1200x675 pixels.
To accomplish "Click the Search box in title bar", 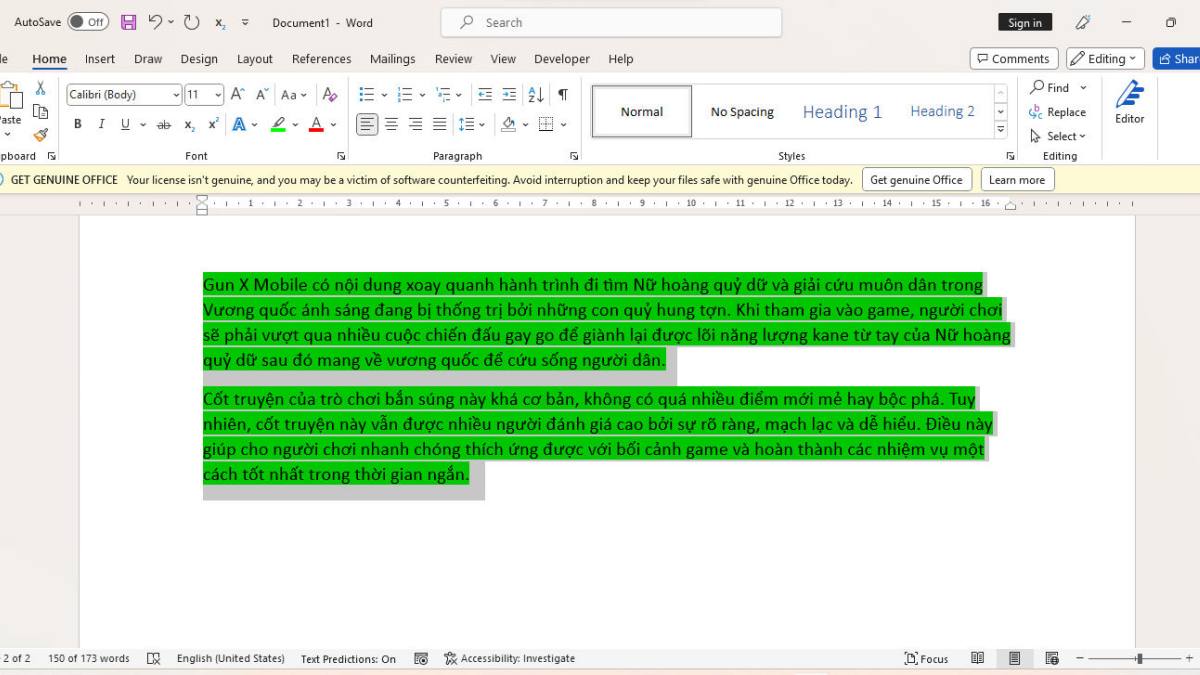I will pyautogui.click(x=611, y=22).
